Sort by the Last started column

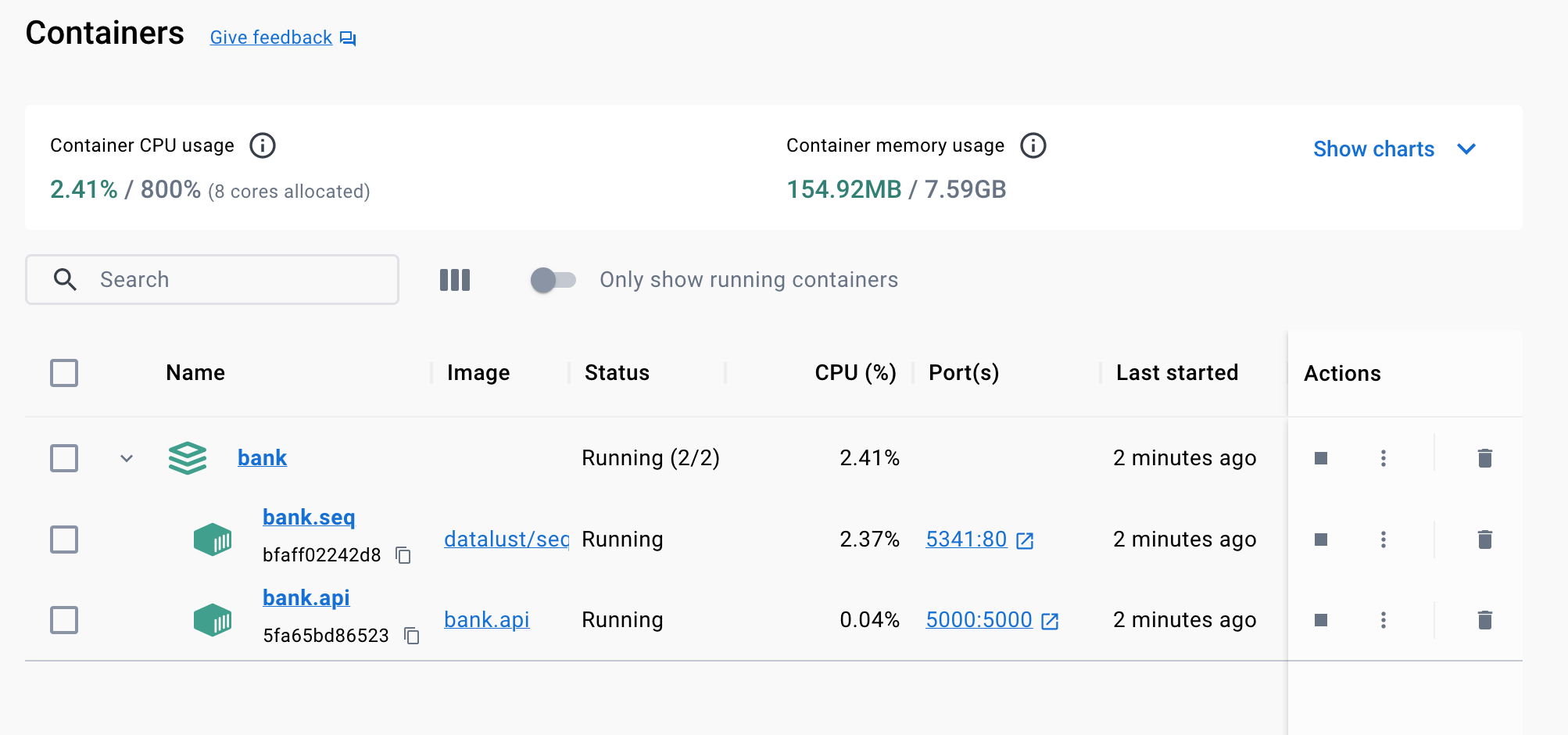(x=1176, y=373)
